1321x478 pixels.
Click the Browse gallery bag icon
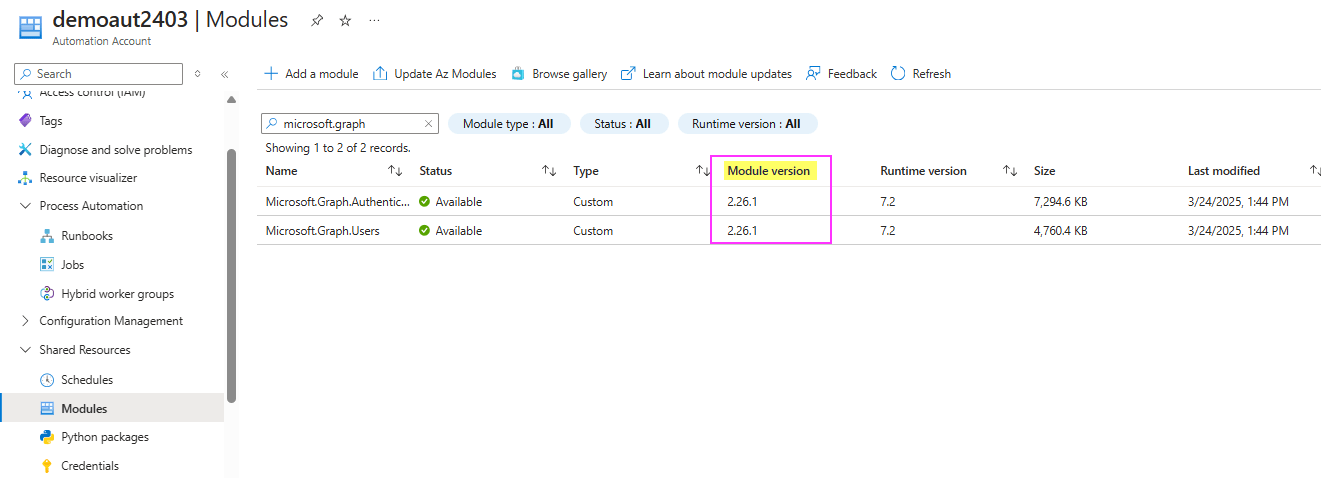(518, 74)
